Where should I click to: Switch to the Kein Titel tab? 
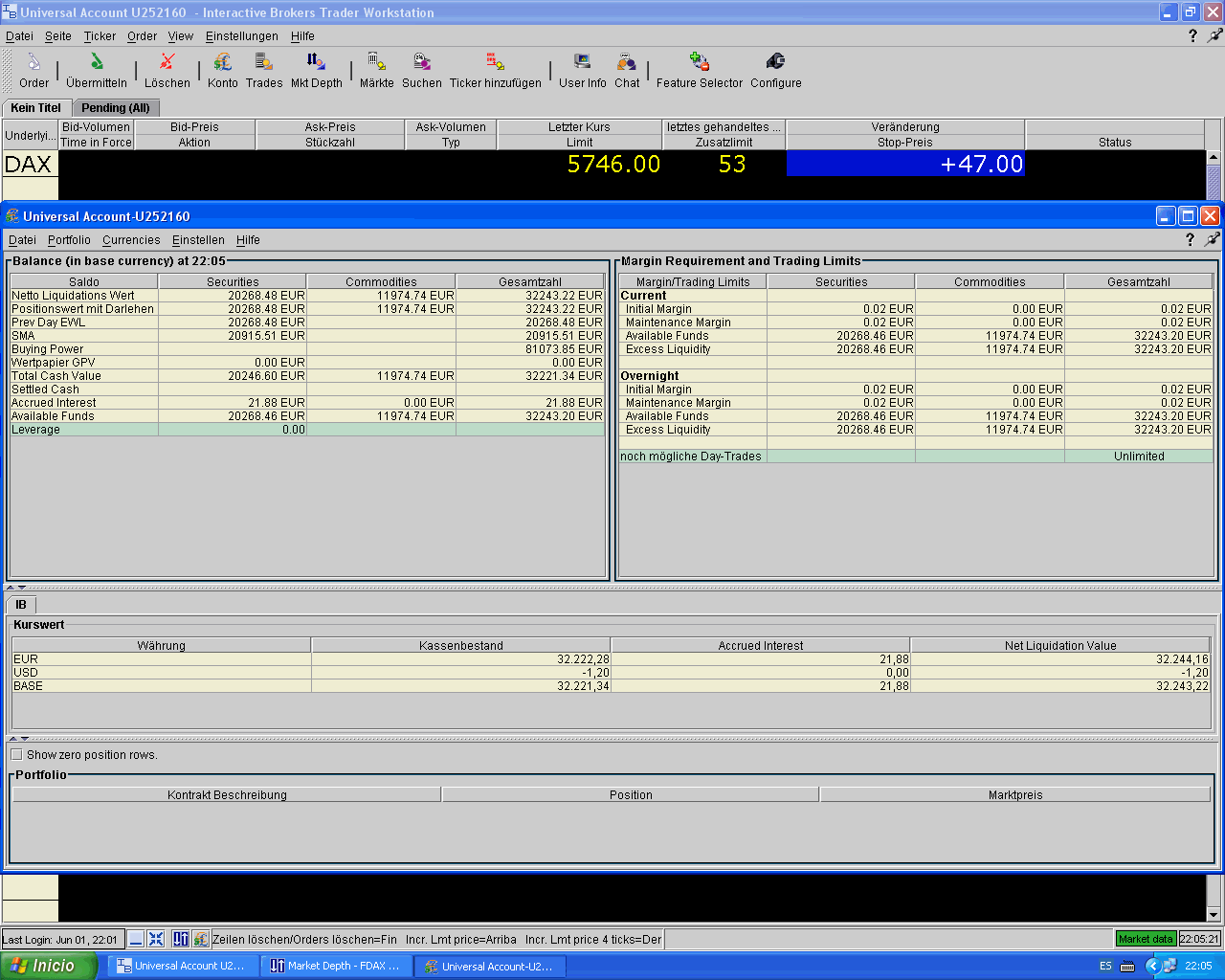[x=35, y=108]
